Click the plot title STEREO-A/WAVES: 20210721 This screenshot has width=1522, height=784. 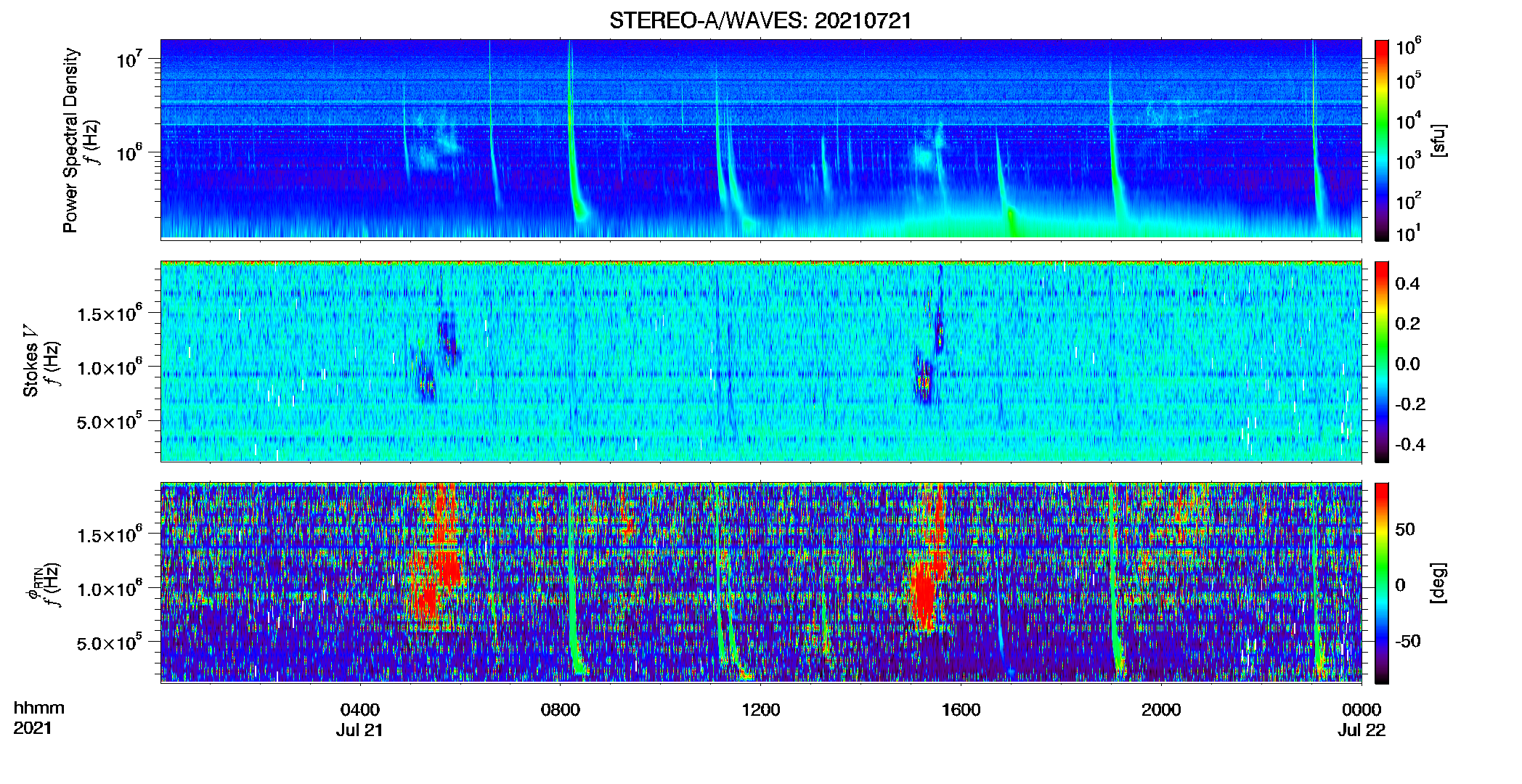click(760, 21)
